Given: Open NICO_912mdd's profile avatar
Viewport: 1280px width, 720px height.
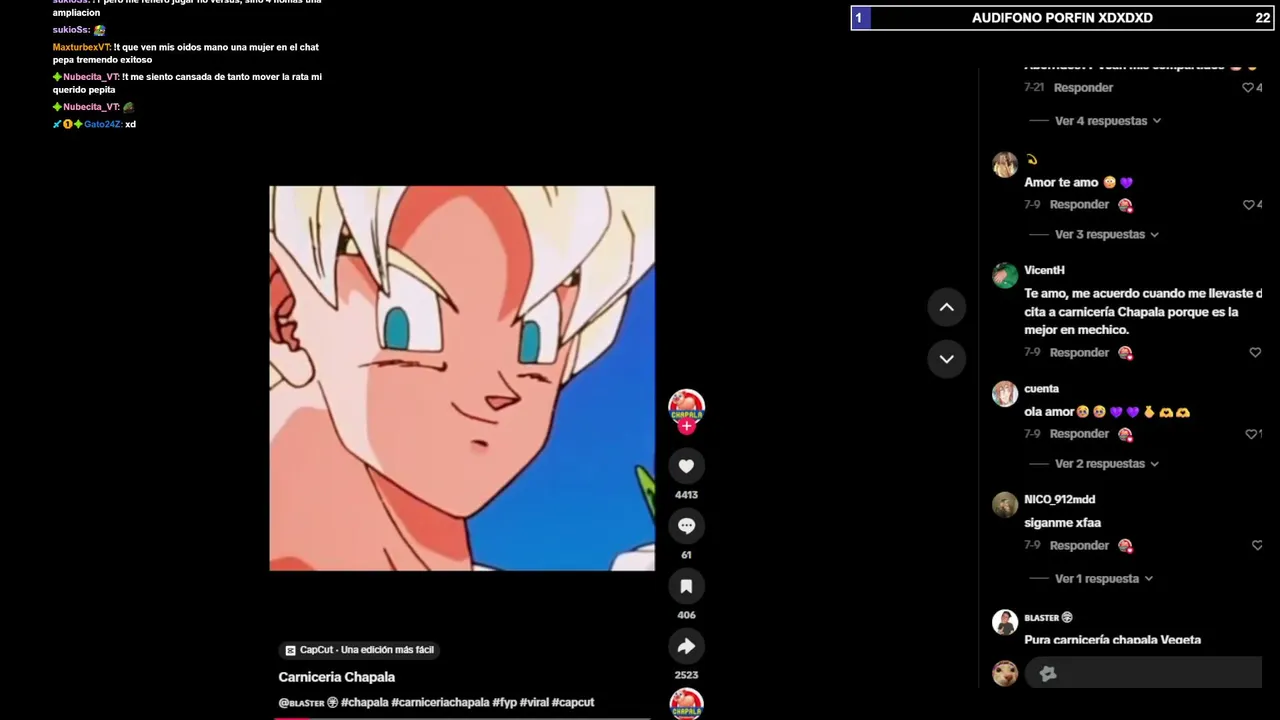Looking at the screenshot, I should [1005, 505].
